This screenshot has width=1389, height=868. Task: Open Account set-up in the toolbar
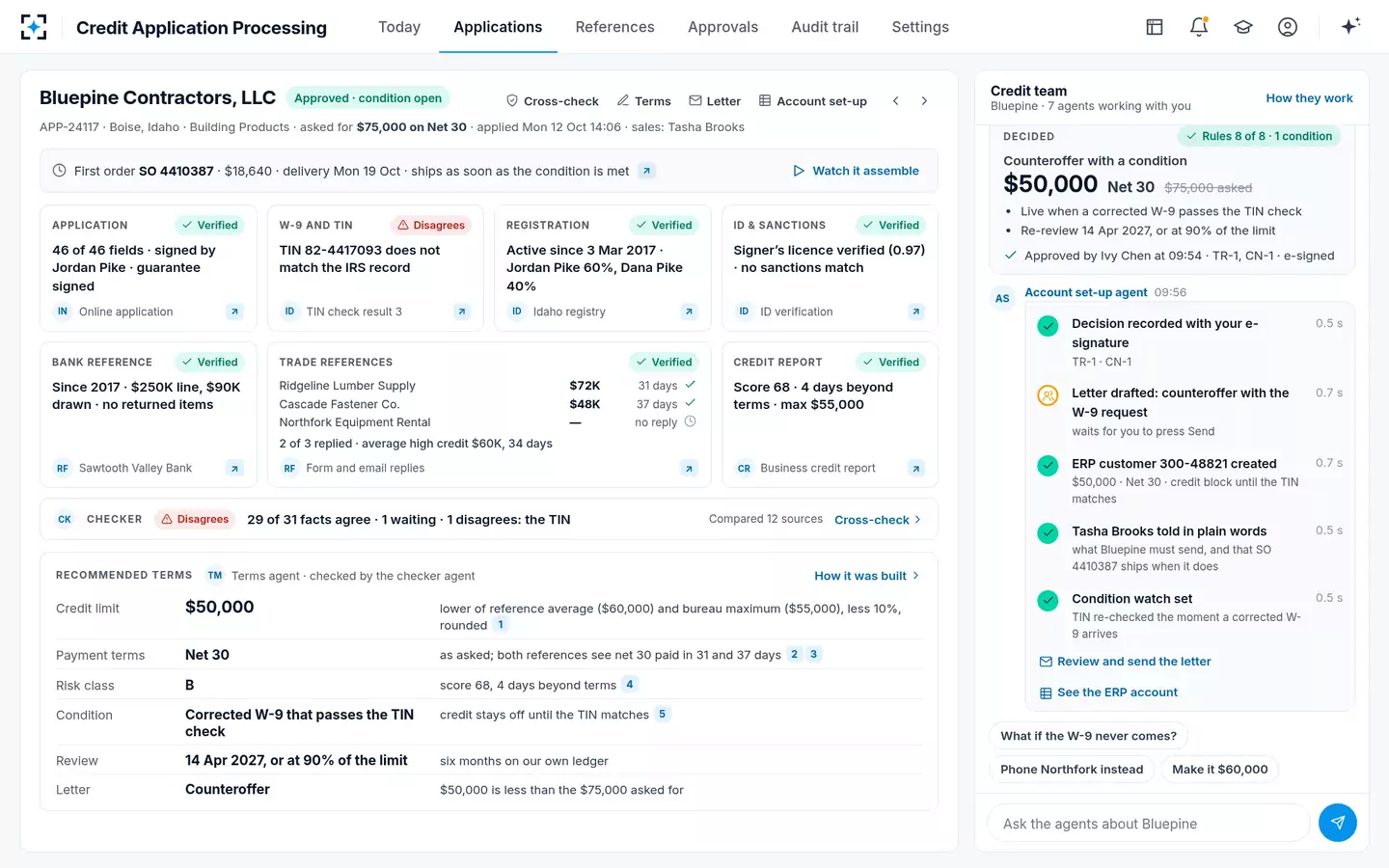coord(813,101)
